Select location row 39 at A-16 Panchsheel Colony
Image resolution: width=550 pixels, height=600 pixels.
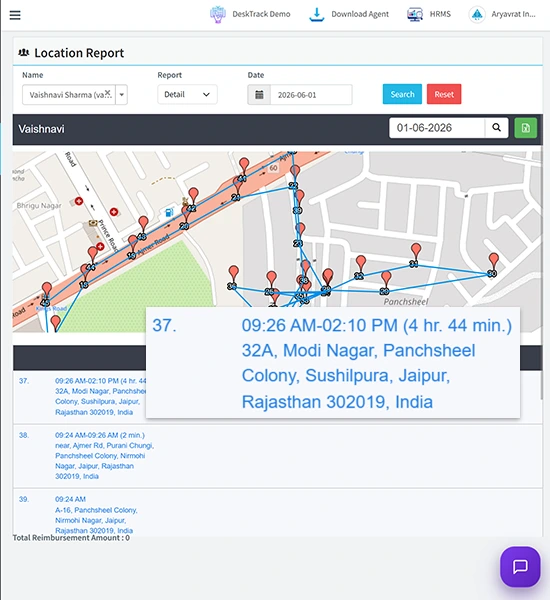pos(277,513)
